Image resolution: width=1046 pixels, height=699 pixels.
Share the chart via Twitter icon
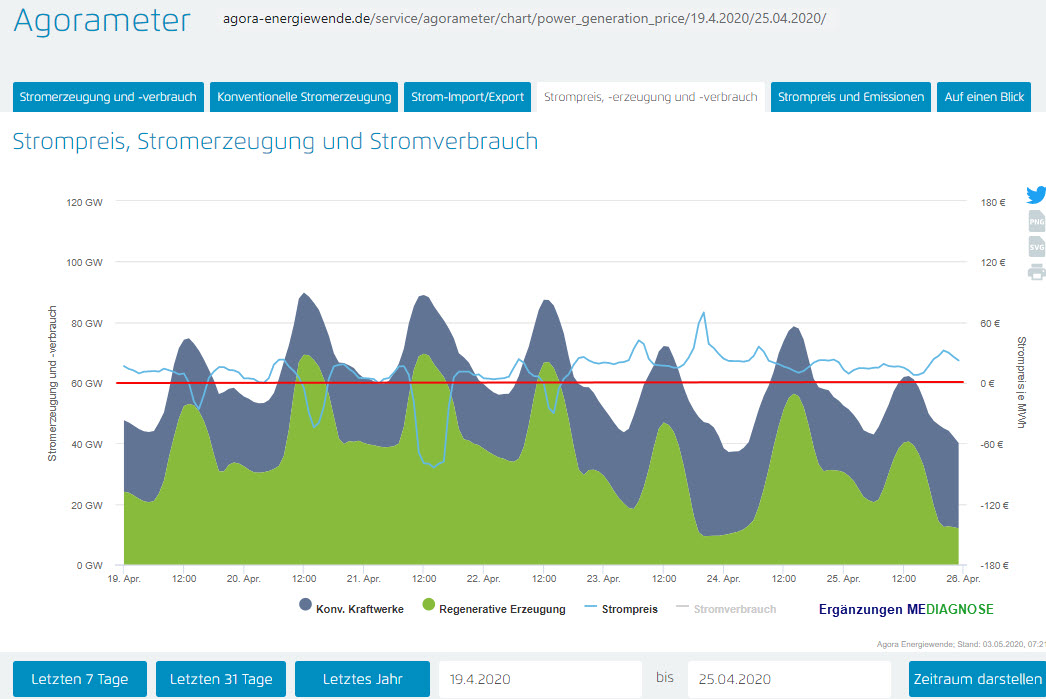(x=1036, y=195)
